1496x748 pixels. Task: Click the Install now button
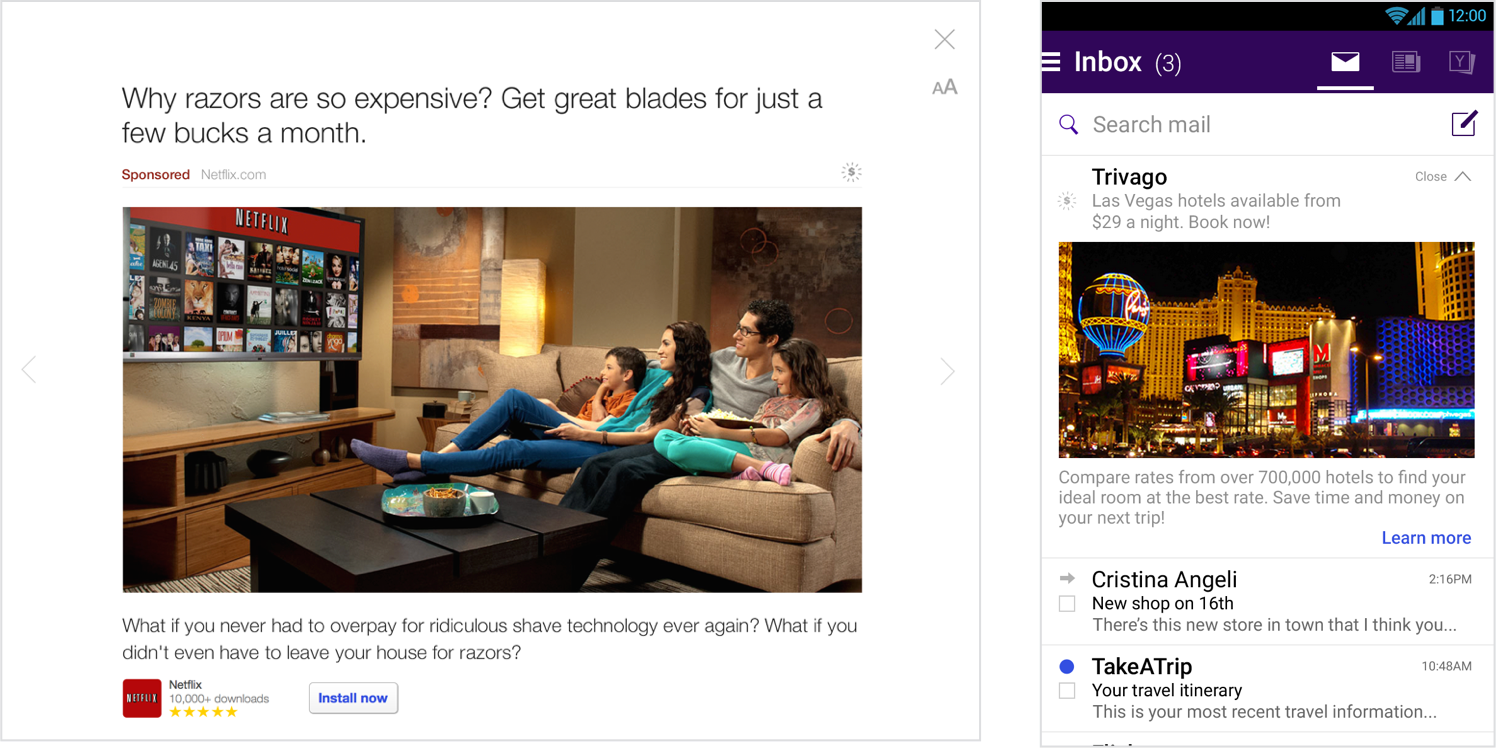(353, 698)
